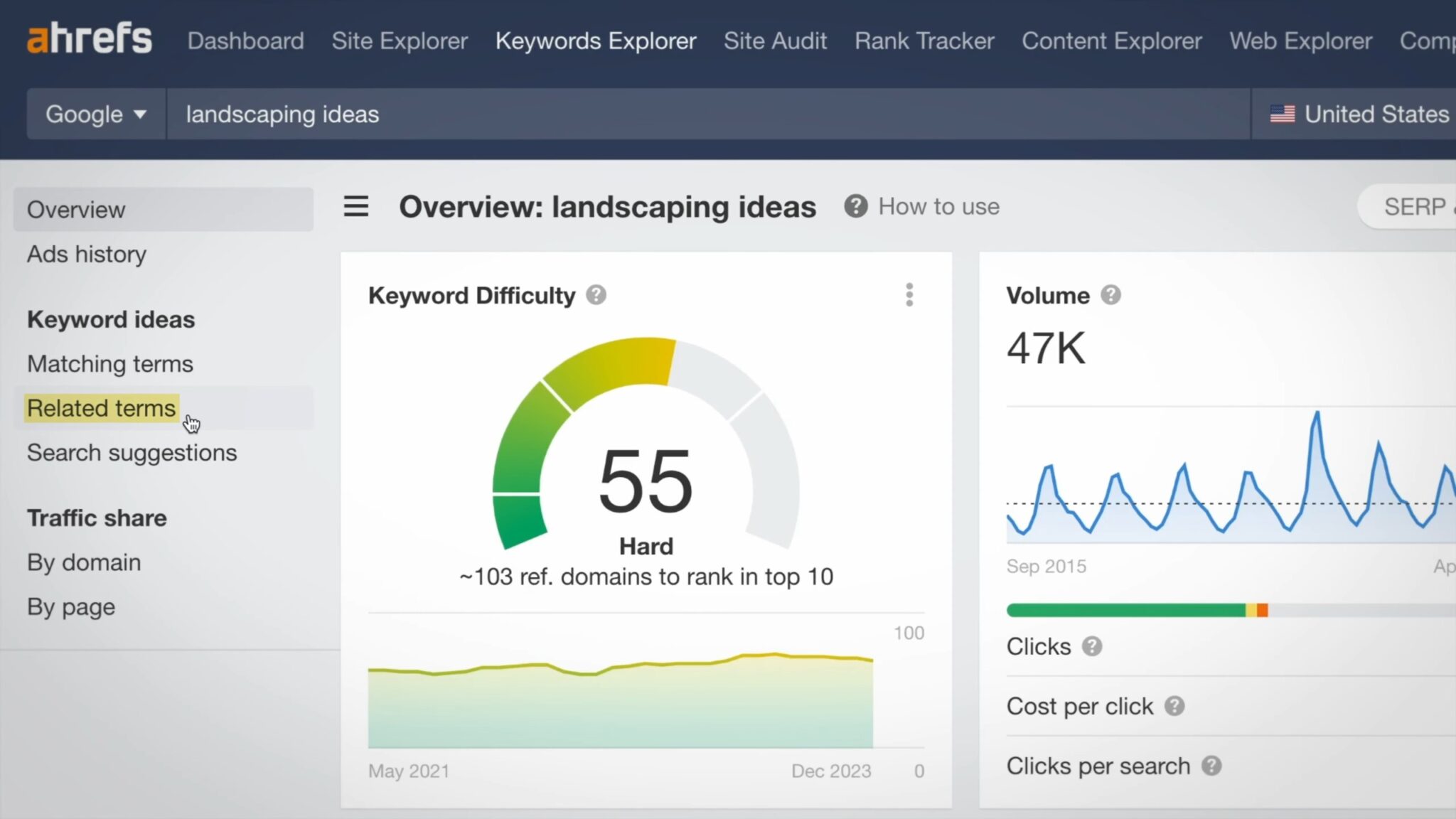This screenshot has width=1456, height=819.
Task: Click the landscaping ideas keyword input field
Action: tap(708, 114)
